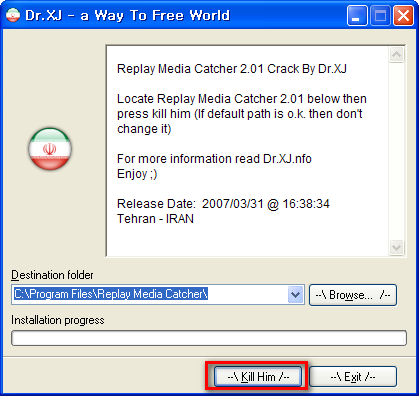This screenshot has width=419, height=396.
Task: Click the window title "Dr.XJ - a Way To Free World"
Action: coord(128,16)
